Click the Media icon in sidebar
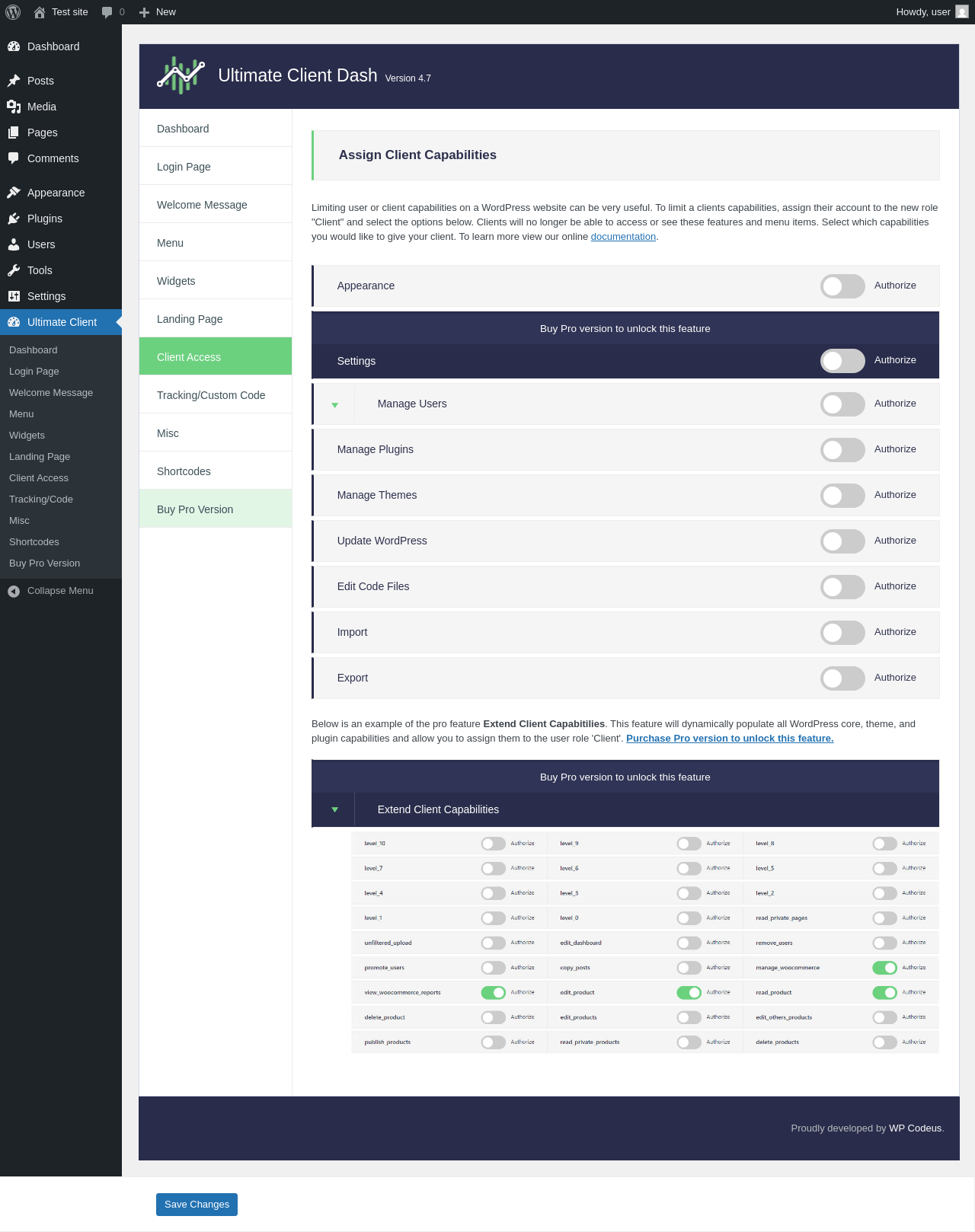The image size is (975, 1232). coord(14,107)
